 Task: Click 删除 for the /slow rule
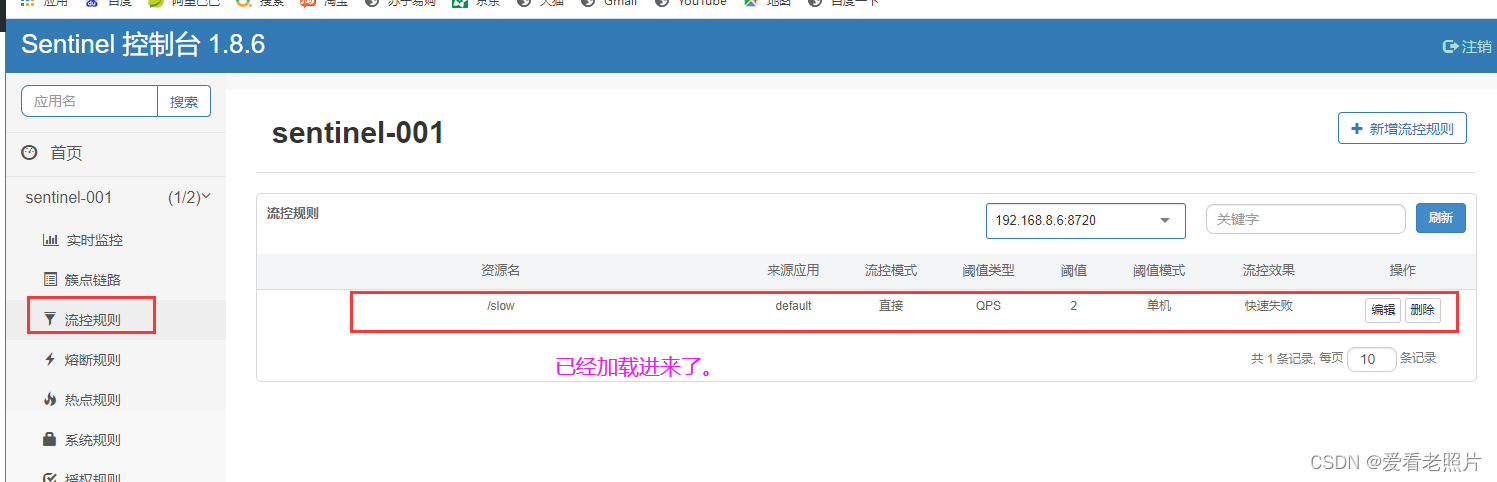(1423, 310)
